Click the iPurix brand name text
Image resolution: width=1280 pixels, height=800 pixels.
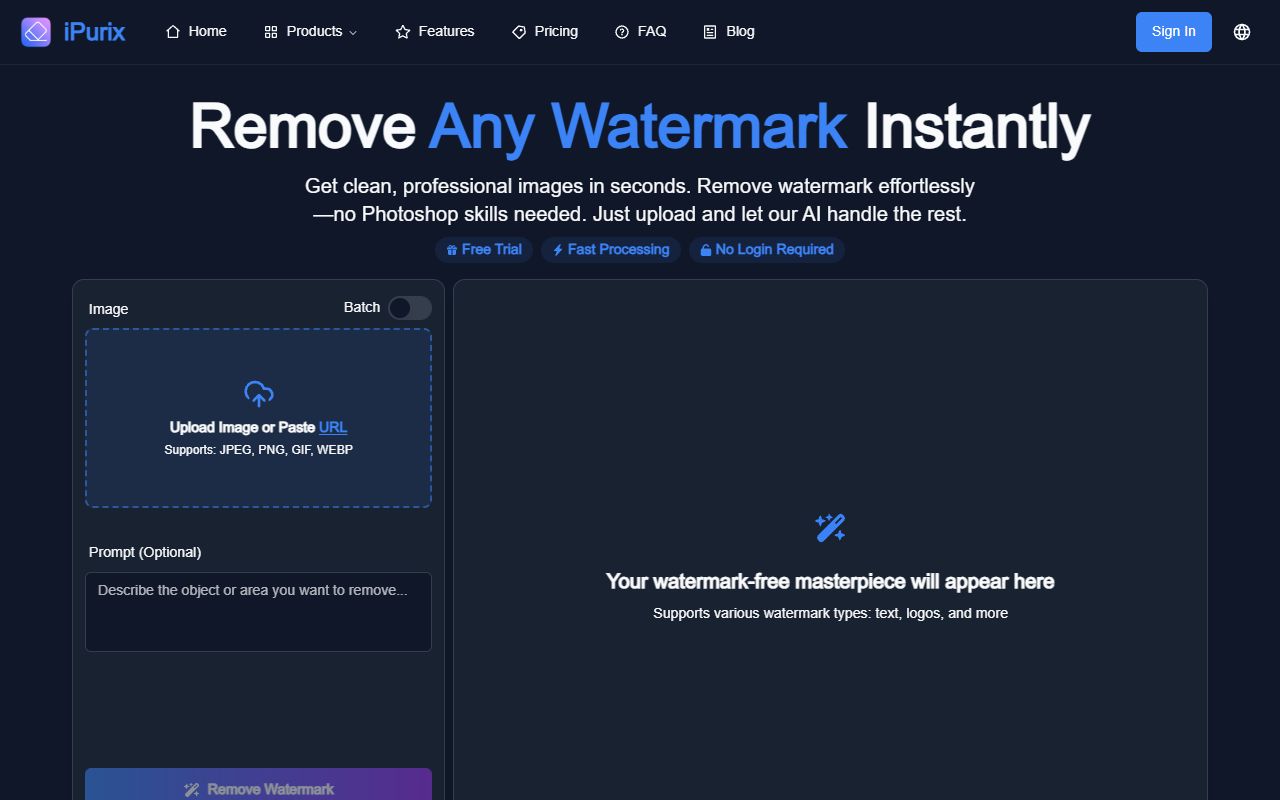(94, 32)
